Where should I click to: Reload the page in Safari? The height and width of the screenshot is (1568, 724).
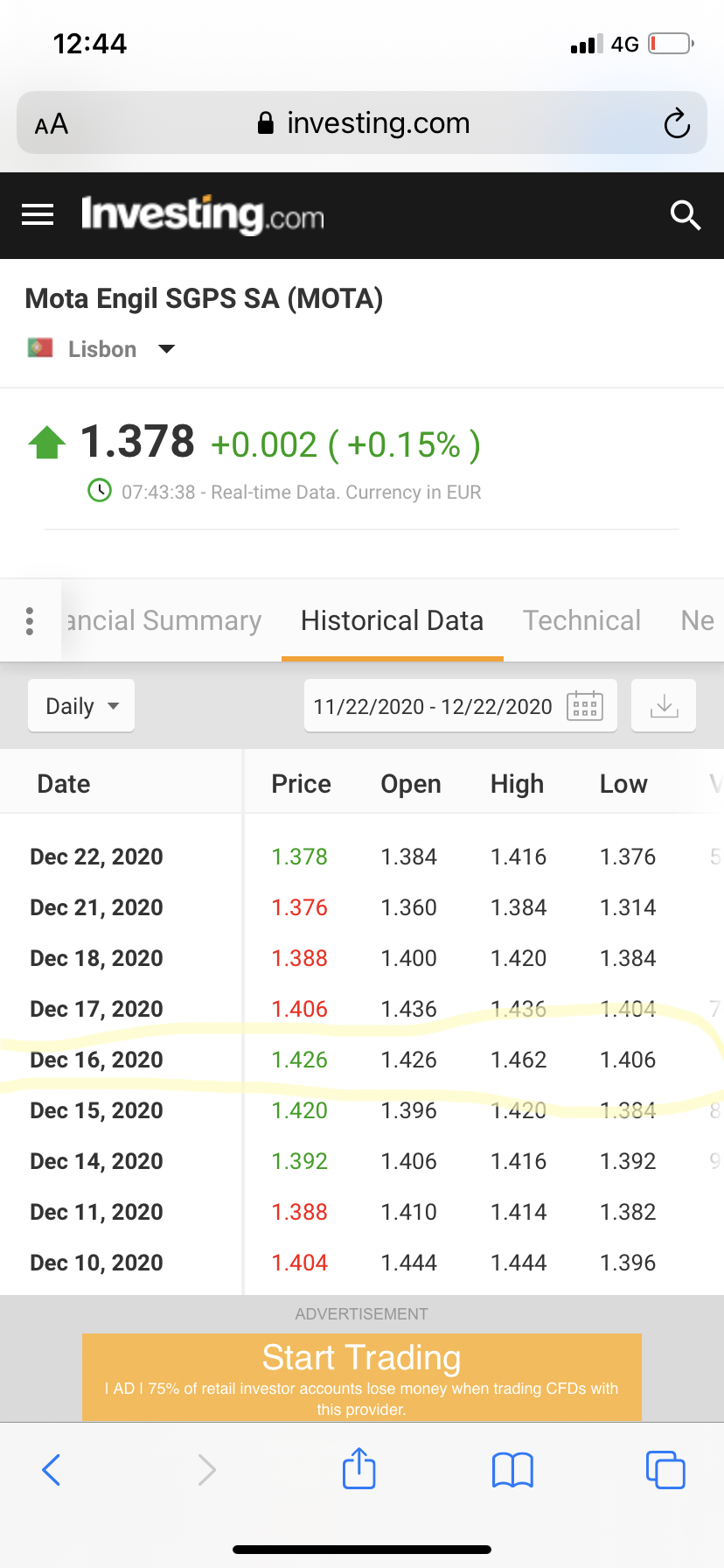pos(677,123)
